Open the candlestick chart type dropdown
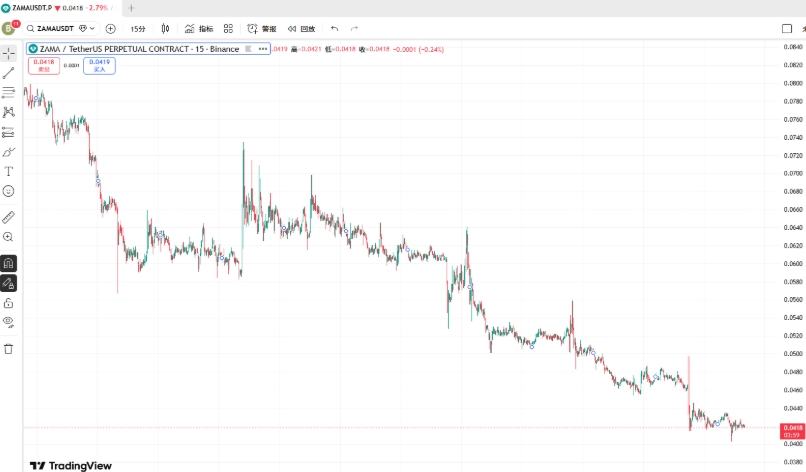The image size is (806, 472). [165, 29]
